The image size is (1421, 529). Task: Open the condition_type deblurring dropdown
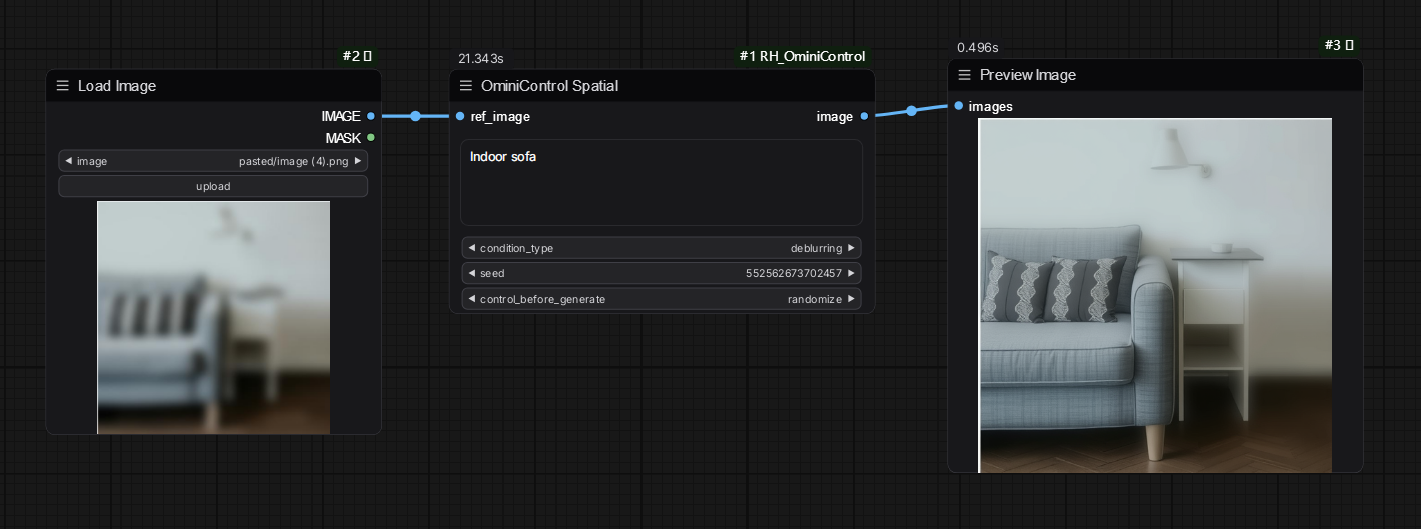click(660, 248)
